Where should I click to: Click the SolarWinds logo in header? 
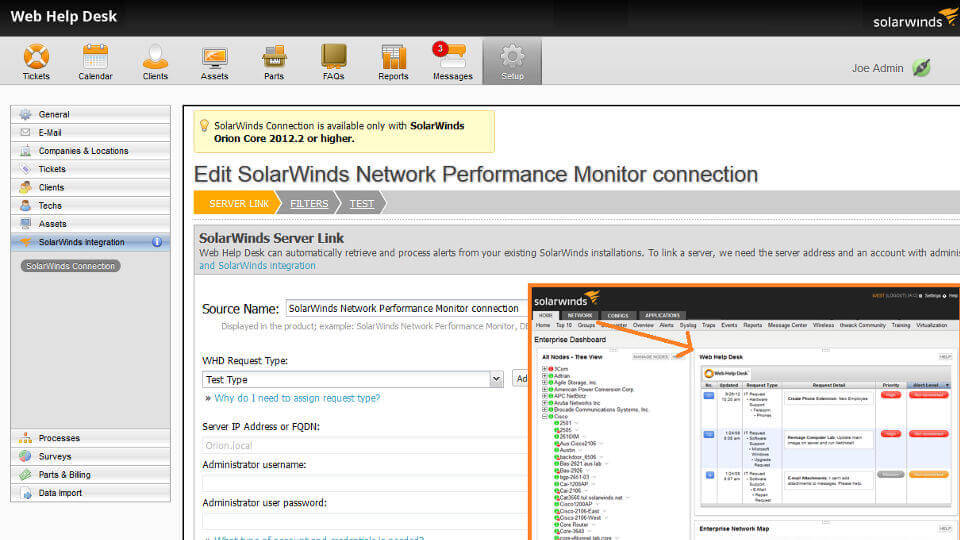(915, 18)
